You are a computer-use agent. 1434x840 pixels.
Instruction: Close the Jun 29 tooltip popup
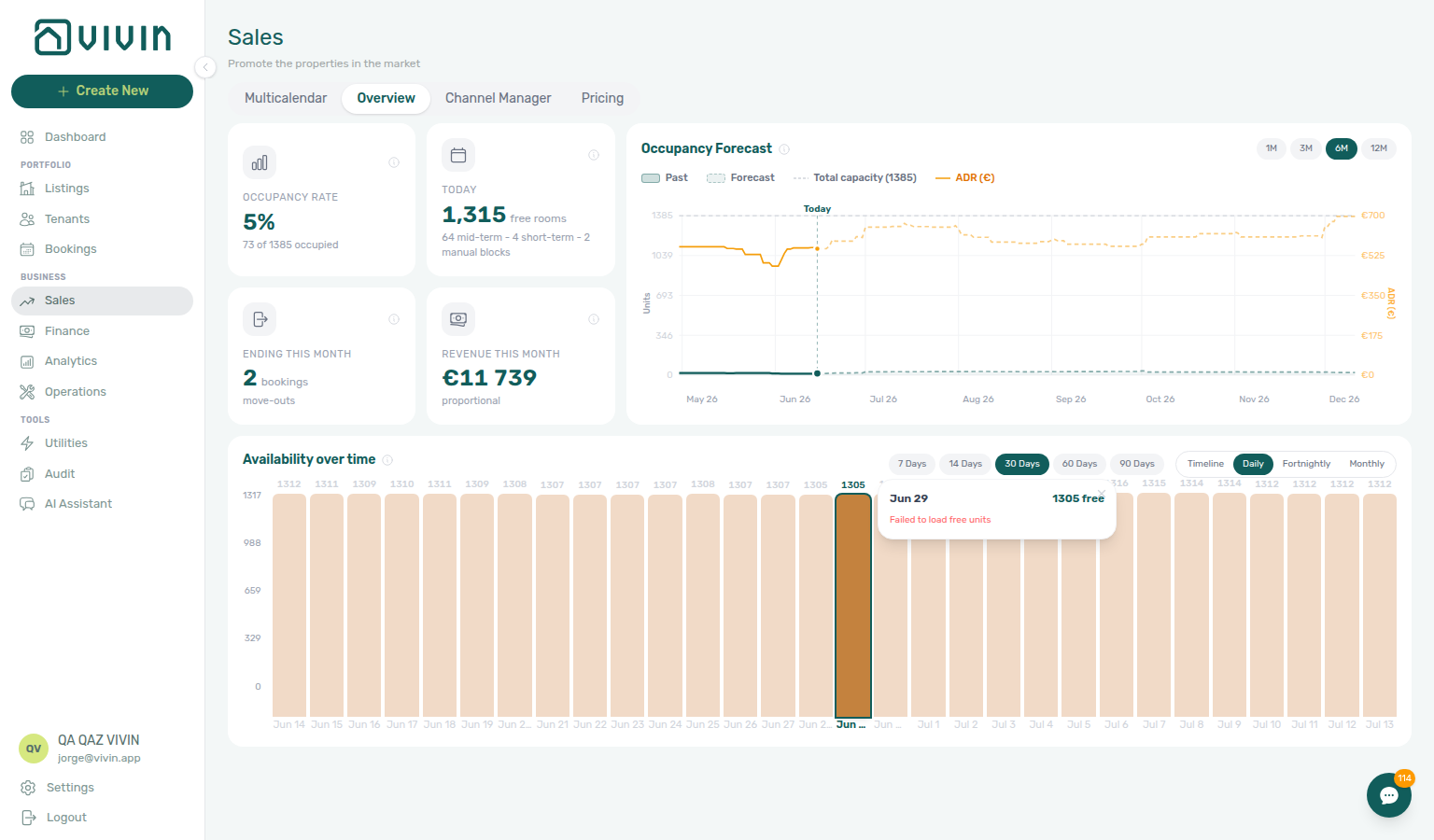coord(1102,493)
